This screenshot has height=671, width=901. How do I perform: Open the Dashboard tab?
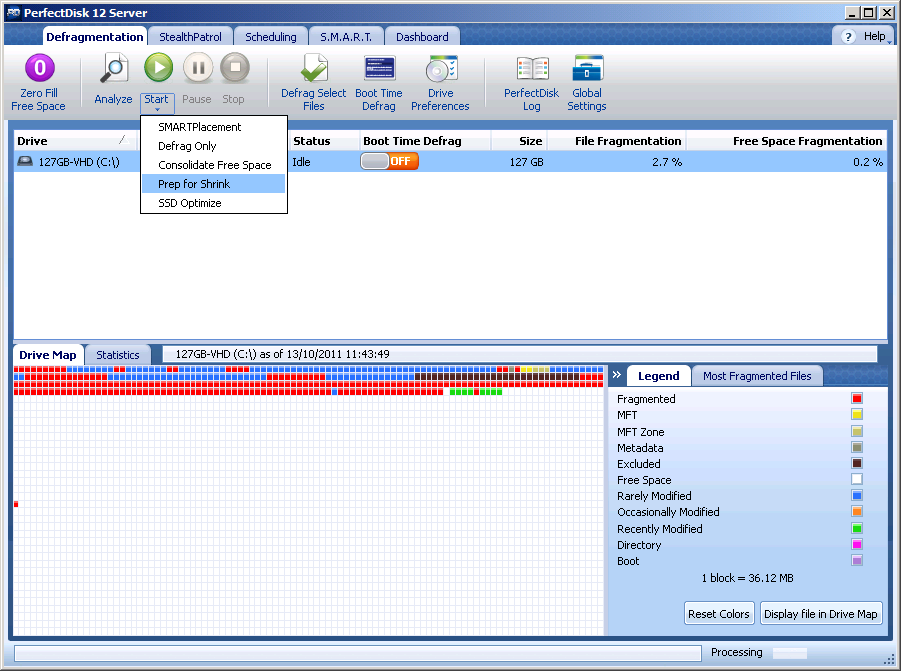422,37
